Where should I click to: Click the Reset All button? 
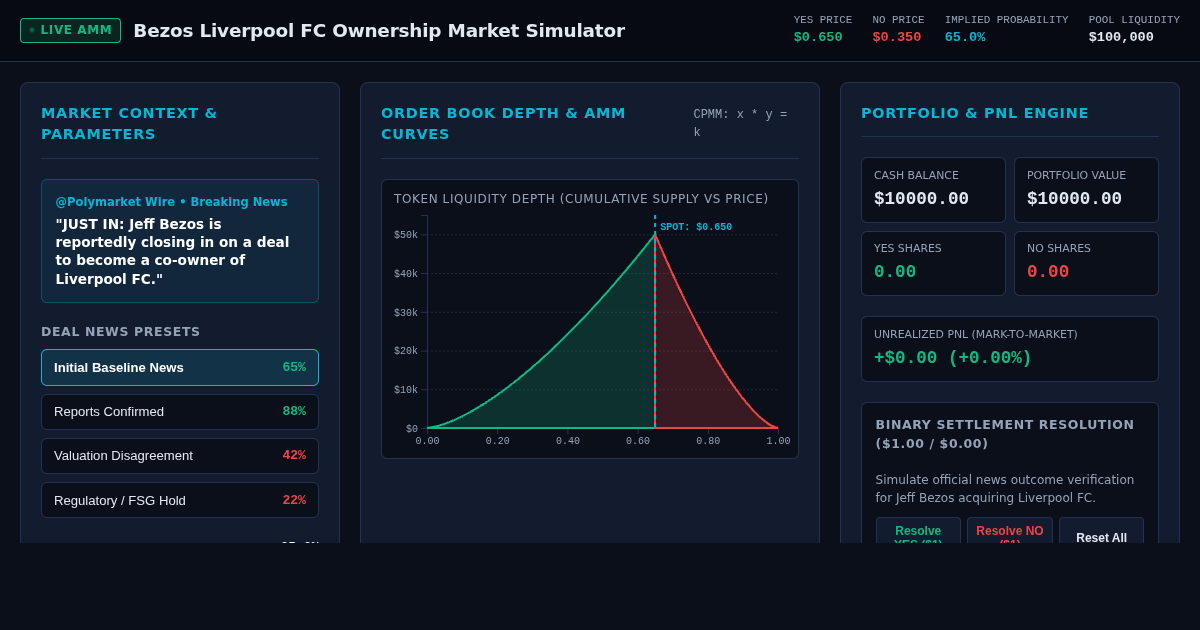point(1101,531)
